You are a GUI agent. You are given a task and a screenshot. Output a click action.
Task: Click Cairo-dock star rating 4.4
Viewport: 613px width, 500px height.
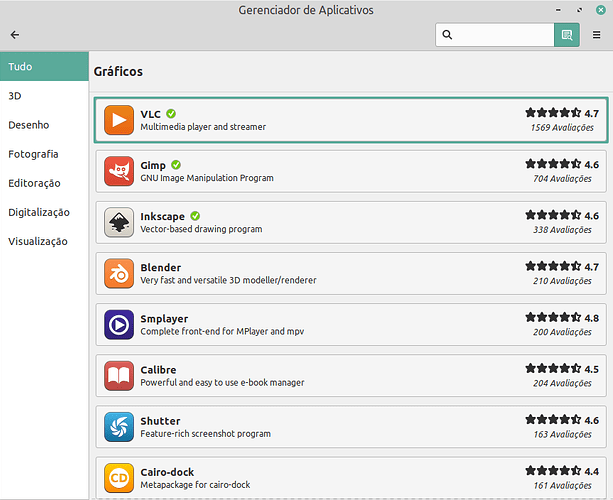pyautogui.click(x=562, y=471)
